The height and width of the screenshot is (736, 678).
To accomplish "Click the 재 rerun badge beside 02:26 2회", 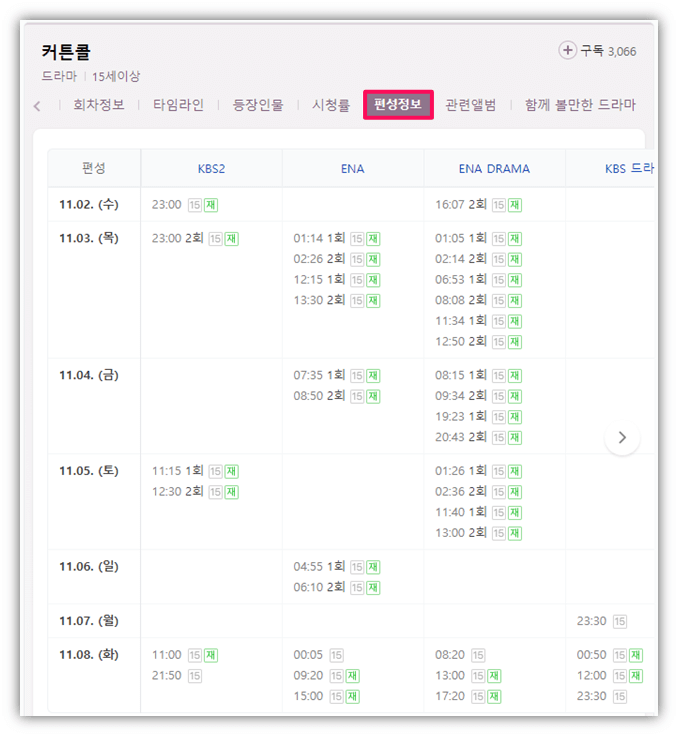I will click(x=373, y=260).
